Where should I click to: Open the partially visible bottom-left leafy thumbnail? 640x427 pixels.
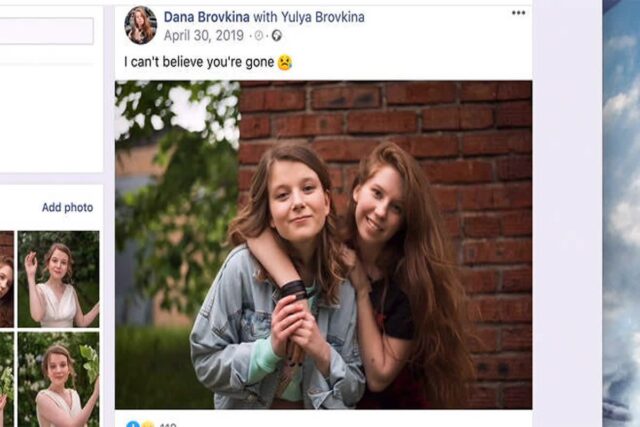[7, 379]
